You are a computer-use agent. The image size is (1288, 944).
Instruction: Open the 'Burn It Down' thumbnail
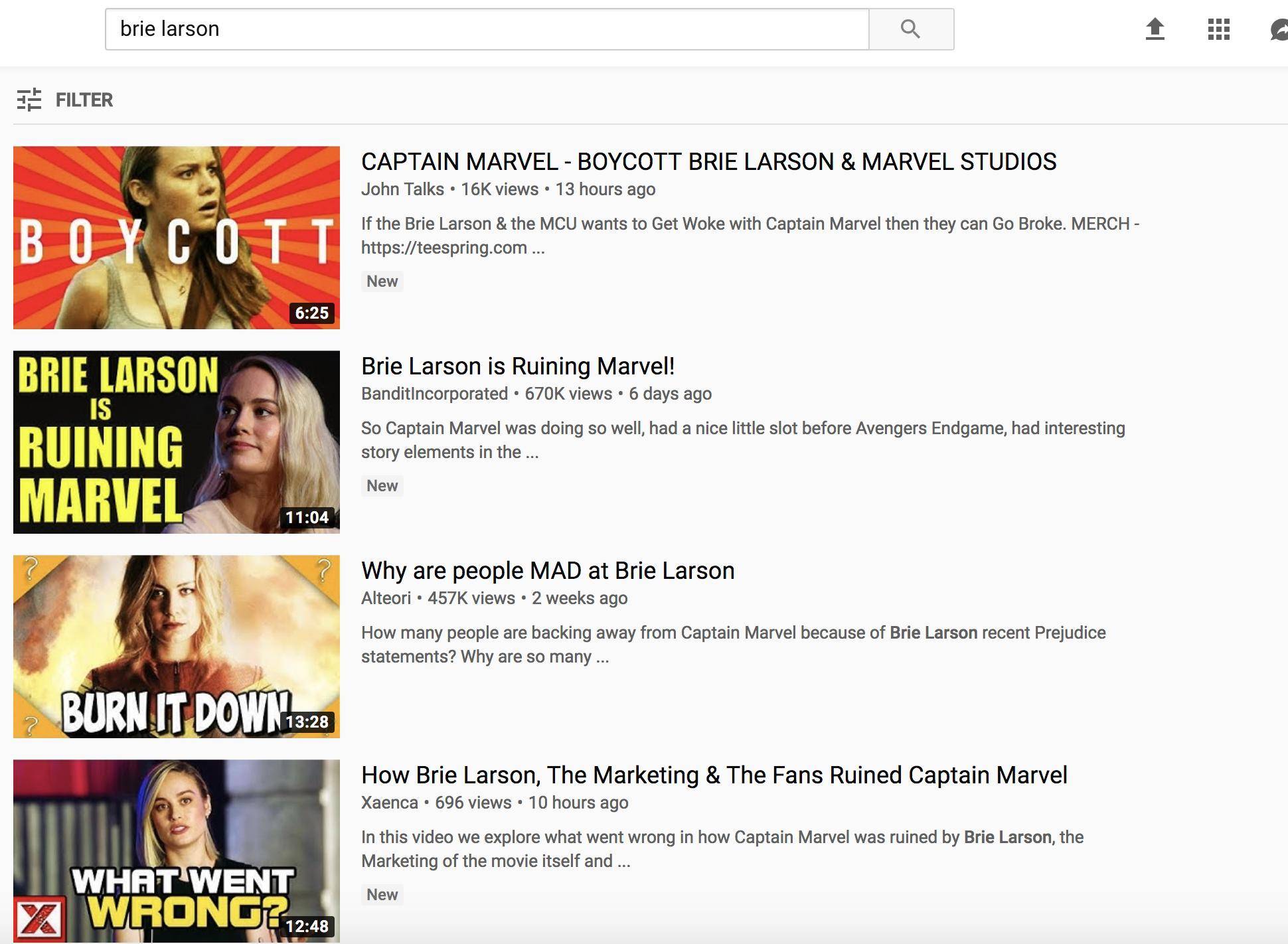click(177, 647)
